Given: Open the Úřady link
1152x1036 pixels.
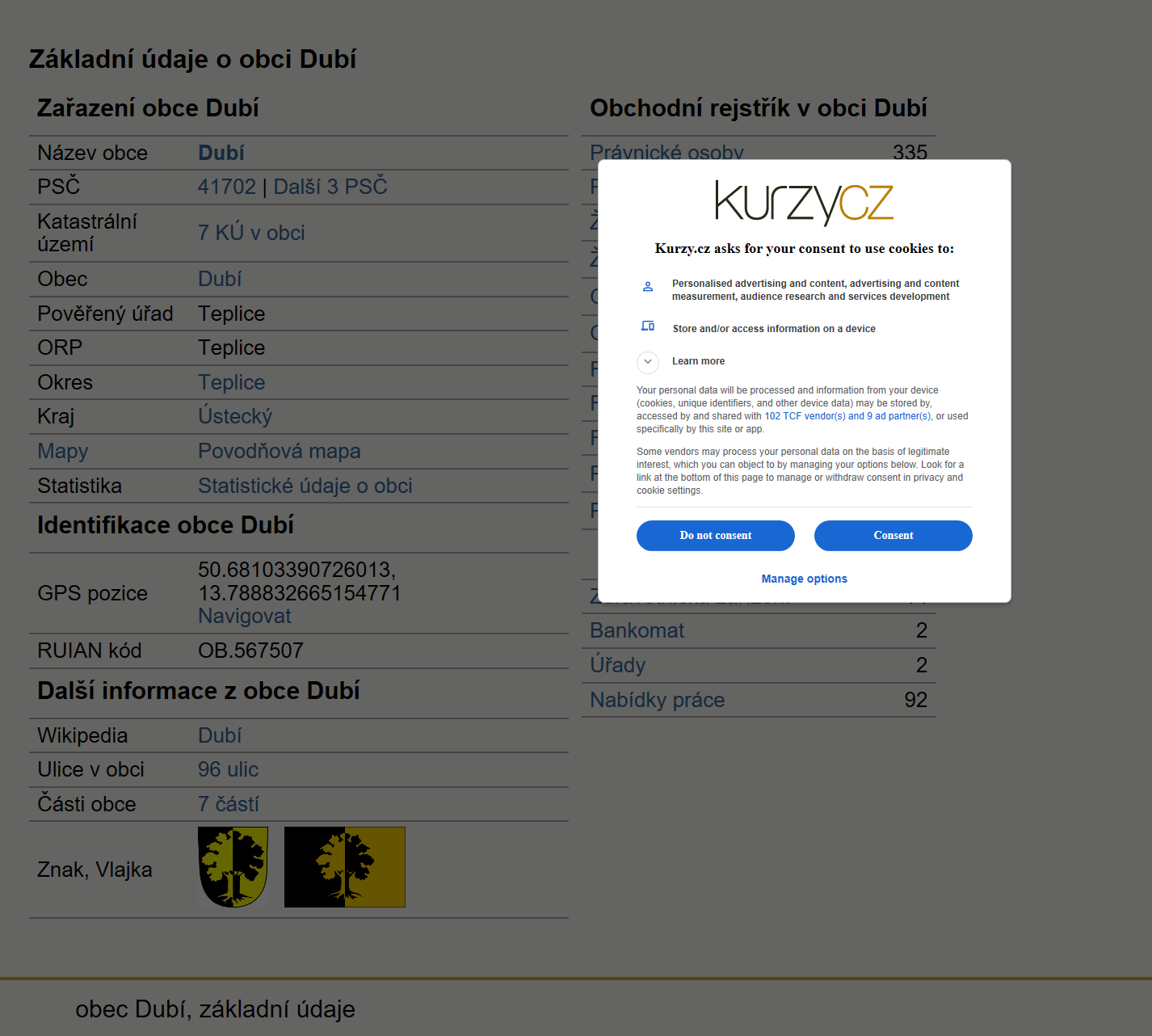Looking at the screenshot, I should click(x=617, y=665).
